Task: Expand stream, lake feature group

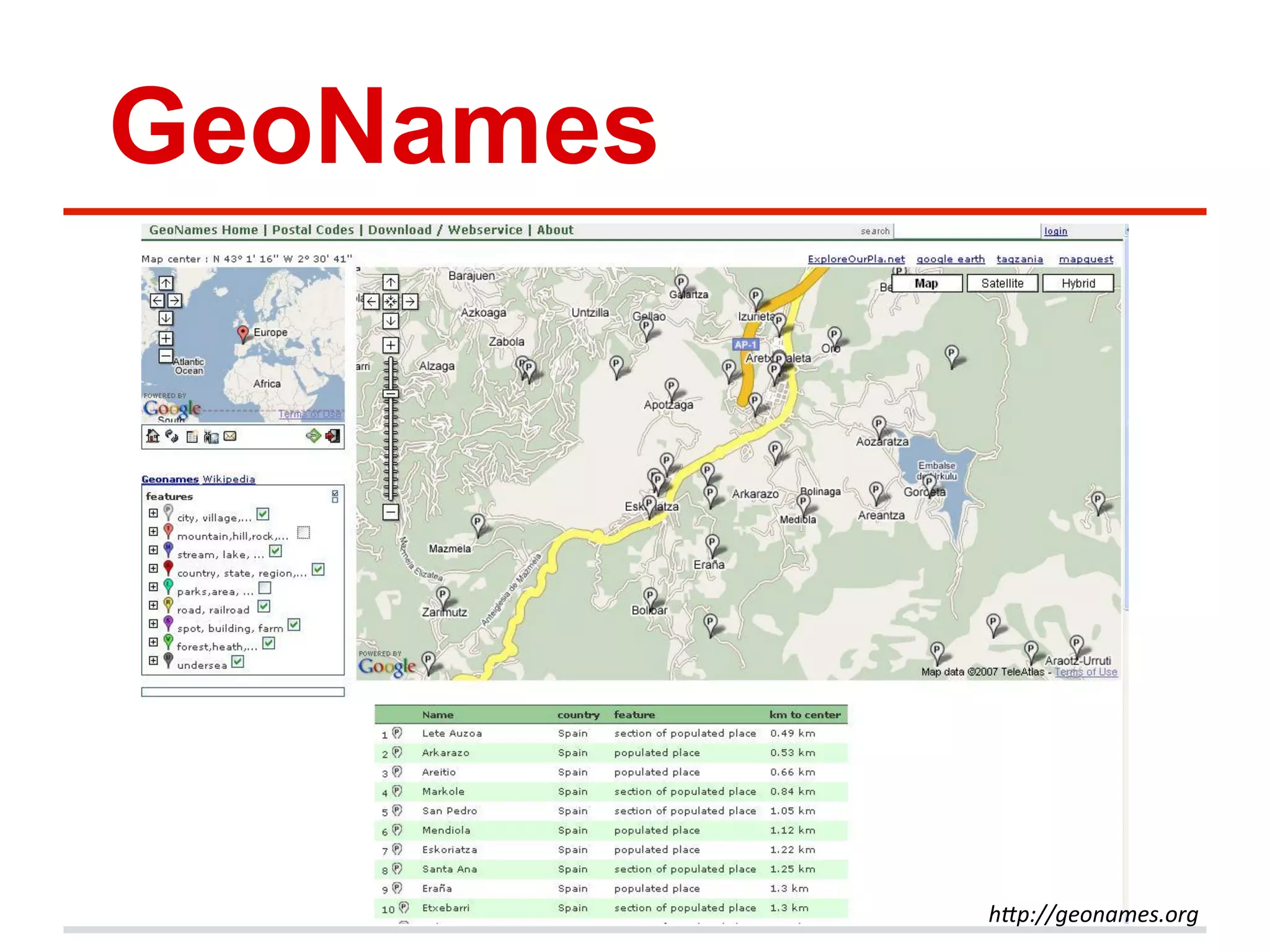Action: click(153, 550)
